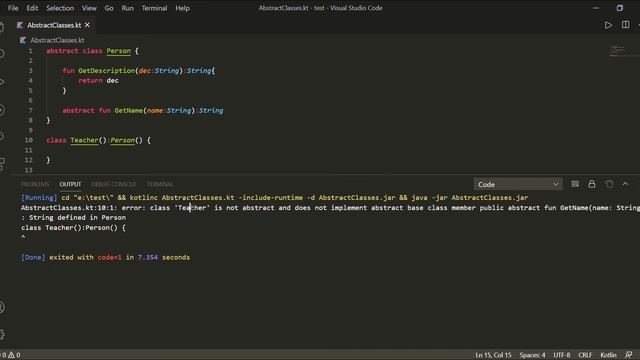Maximize the panel with the up chevron
The image size is (640, 360).
point(625,184)
